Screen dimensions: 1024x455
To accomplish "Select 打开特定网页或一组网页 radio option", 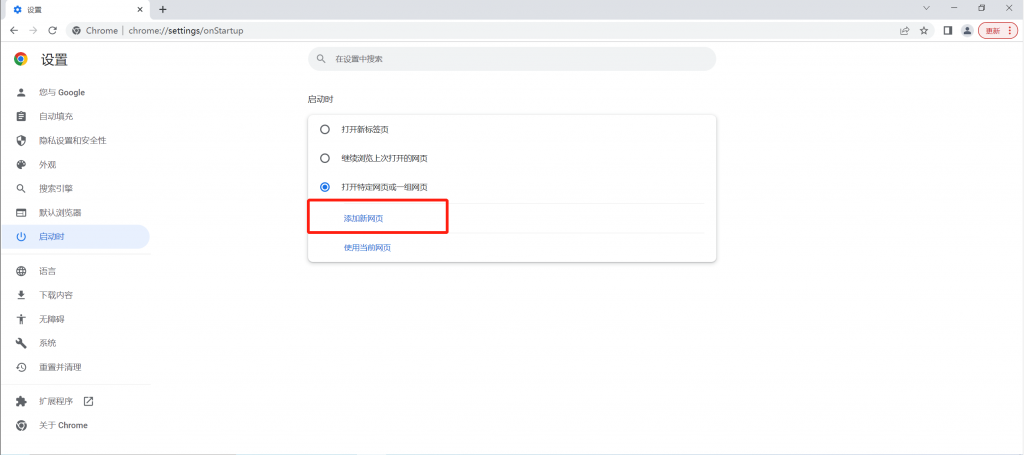I will click(325, 187).
